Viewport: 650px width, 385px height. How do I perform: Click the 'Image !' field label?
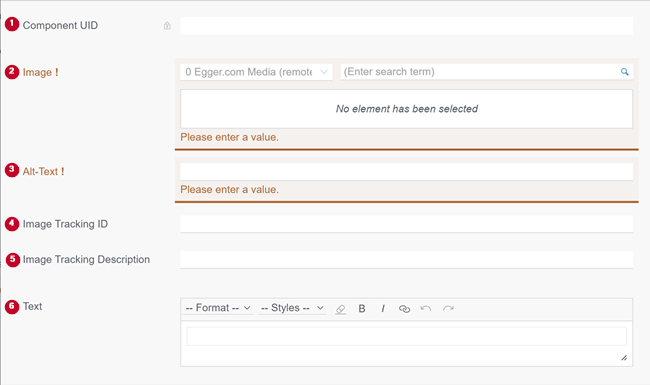(x=40, y=73)
